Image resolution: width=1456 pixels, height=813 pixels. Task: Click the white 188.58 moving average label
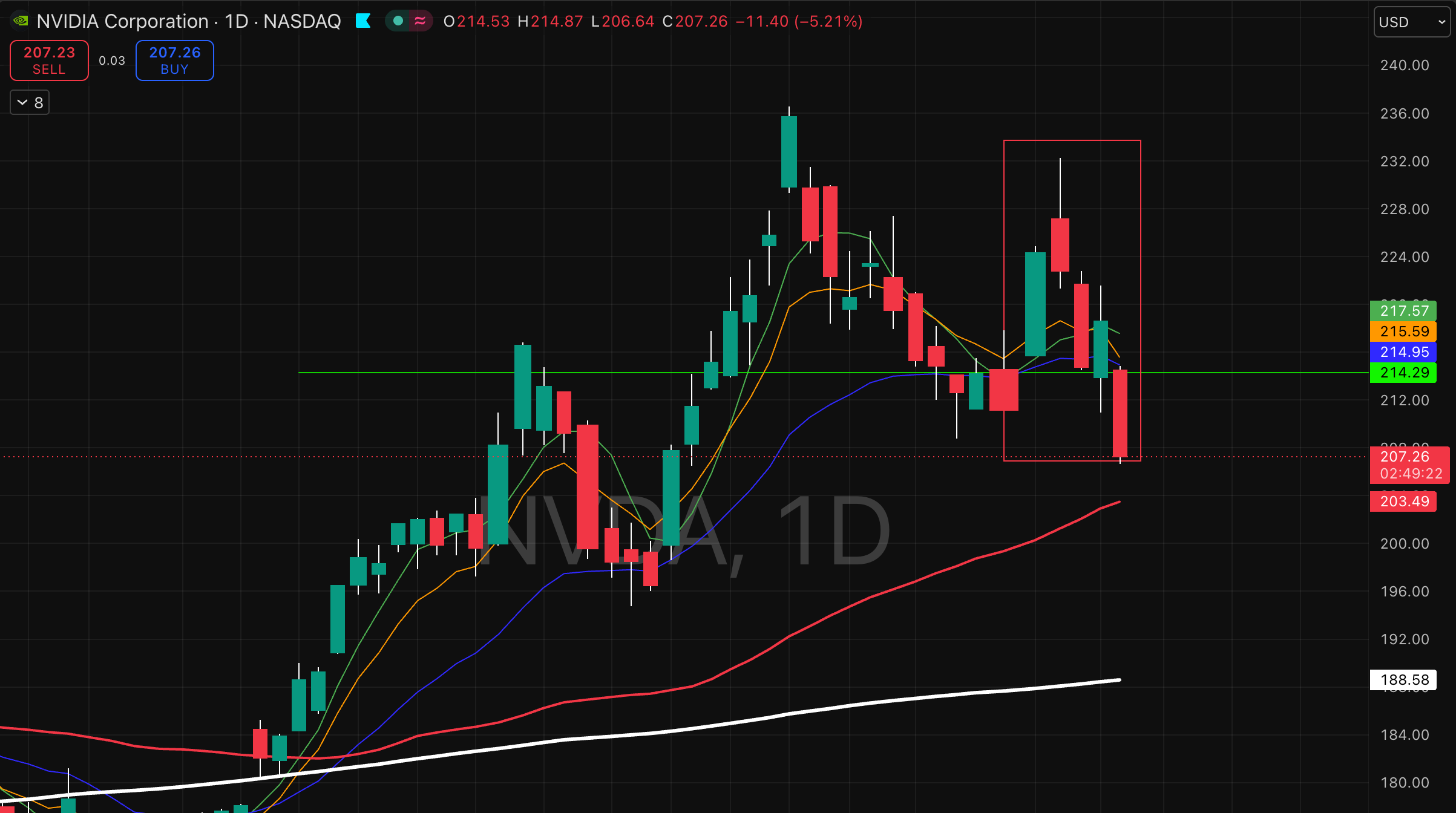tap(1403, 680)
